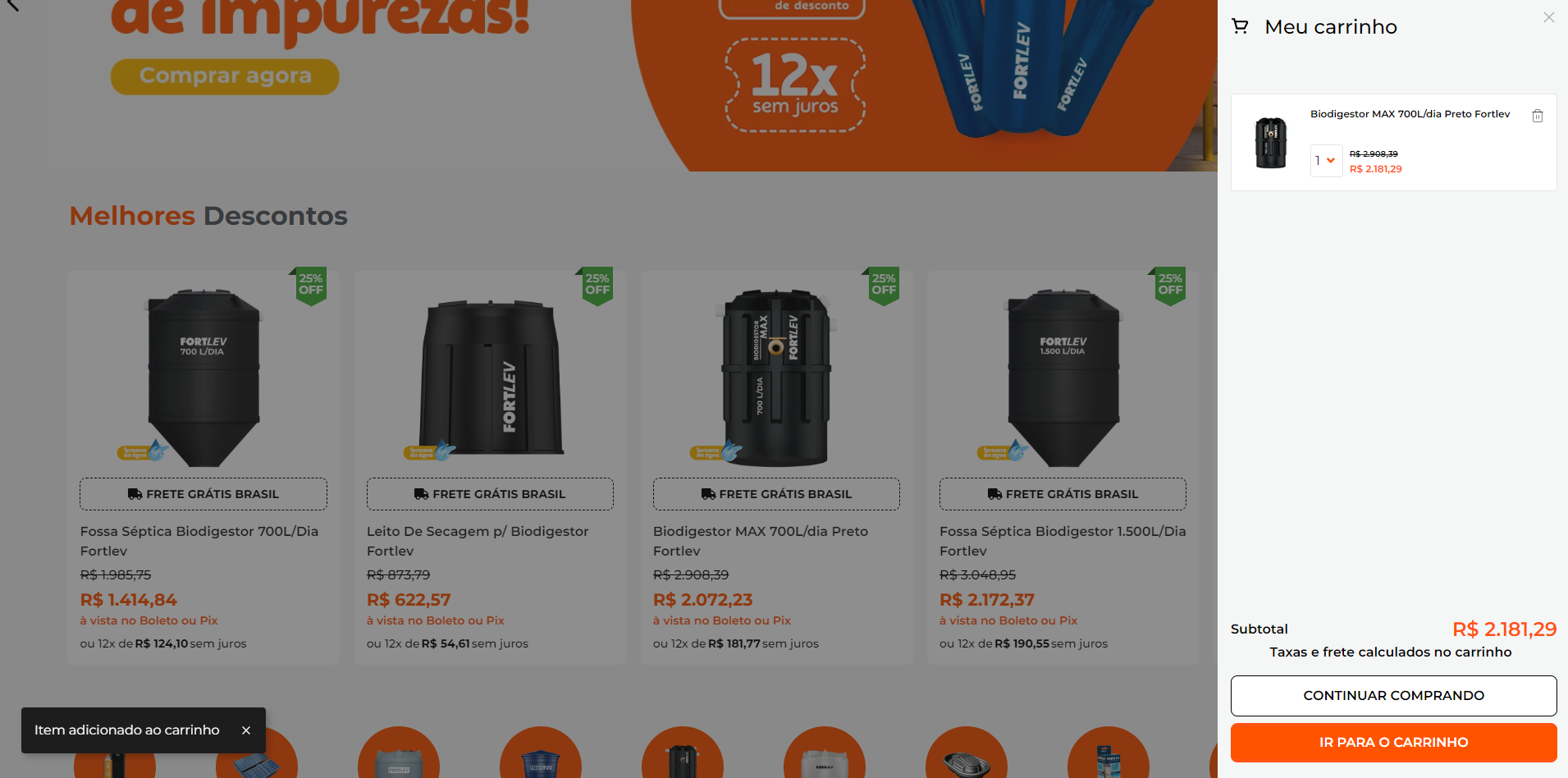Dismiss the 'Item adicionado ao carrinho' notification
This screenshot has width=1568, height=778.
(x=245, y=730)
